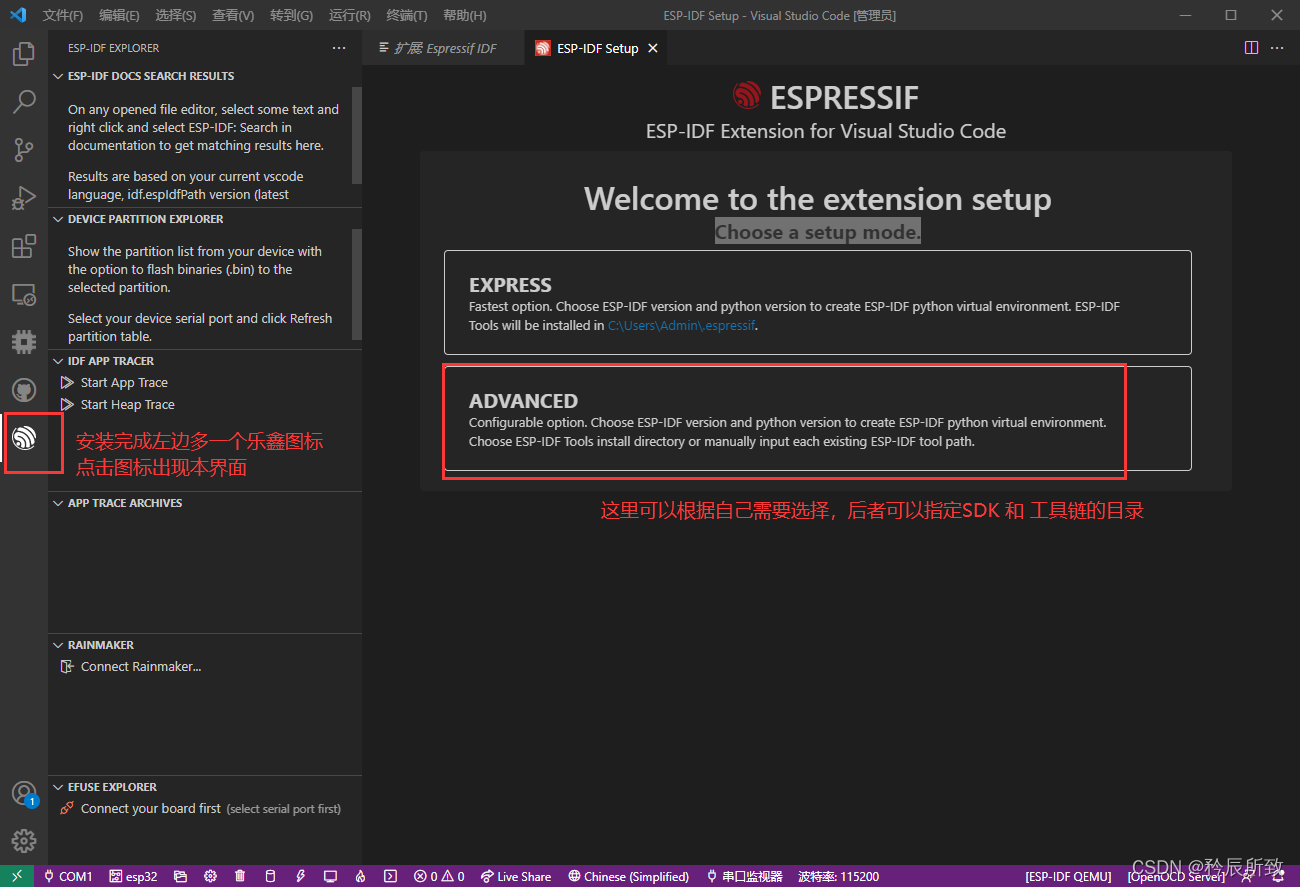Open the 文件(F) menu
The width and height of the screenshot is (1300, 887).
(63, 15)
